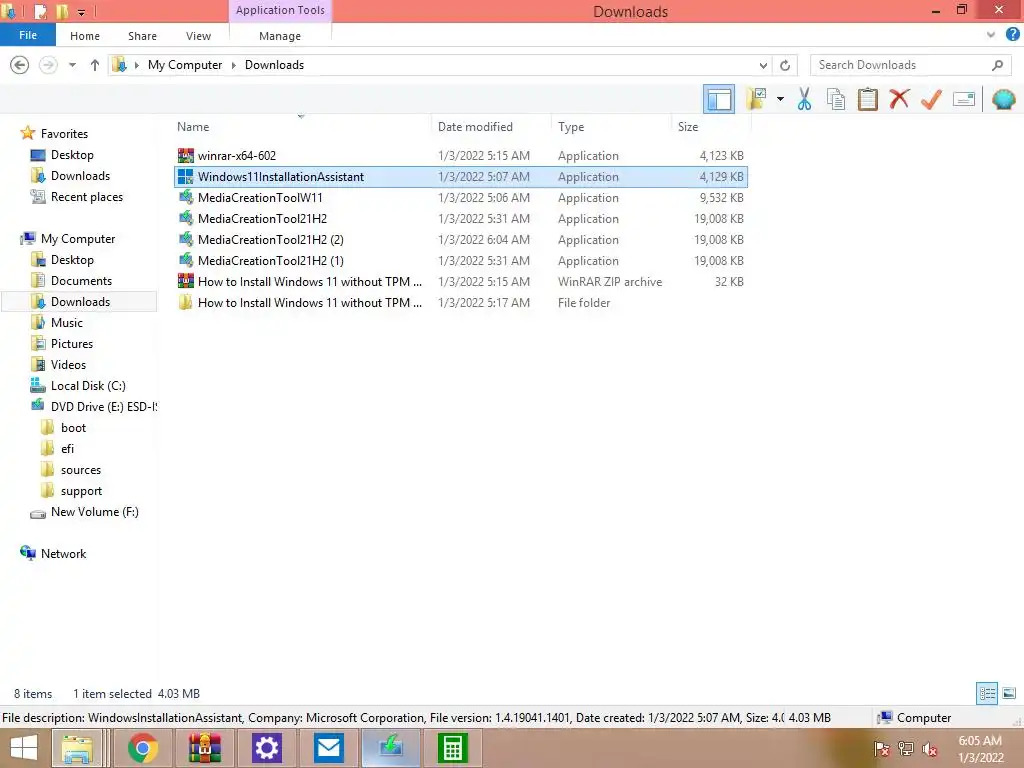Click the muted speaker tray icon
The image size is (1024, 768).
click(x=929, y=748)
